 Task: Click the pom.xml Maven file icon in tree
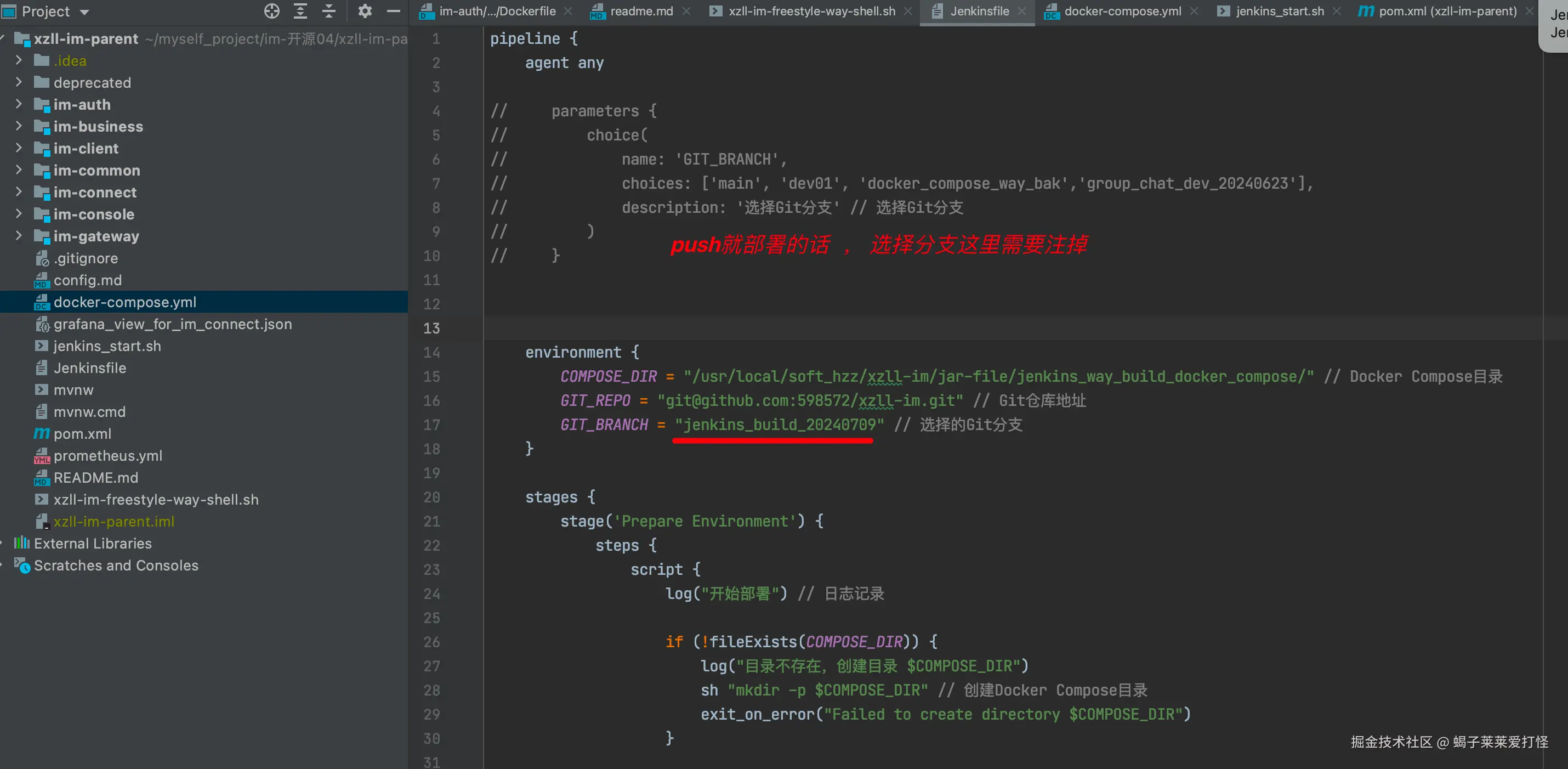41,433
